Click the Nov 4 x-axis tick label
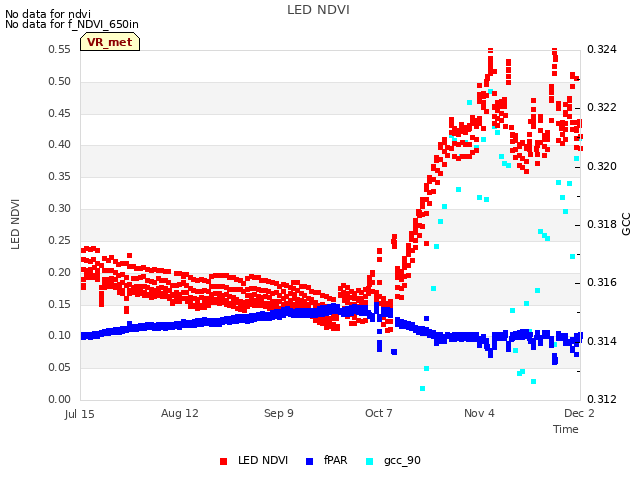This screenshot has width=640, height=480. (479, 413)
